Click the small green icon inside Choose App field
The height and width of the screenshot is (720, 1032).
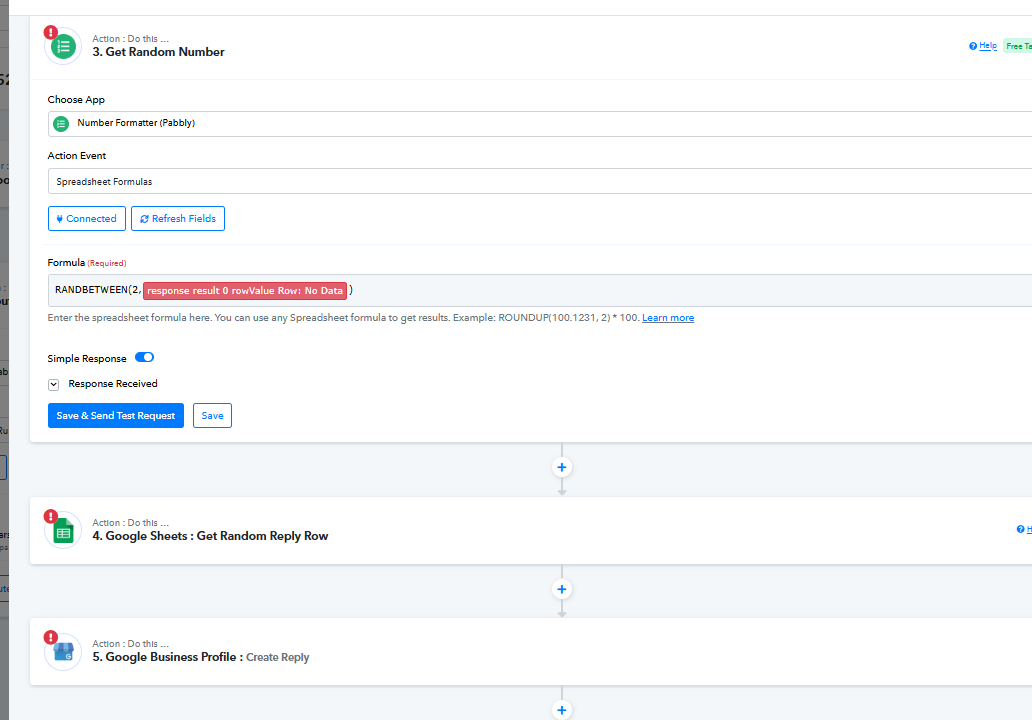61,124
